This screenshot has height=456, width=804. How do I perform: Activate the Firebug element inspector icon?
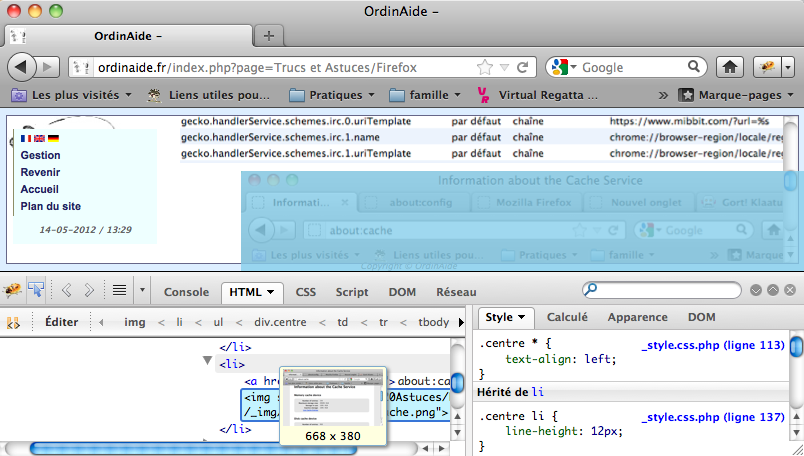click(x=36, y=291)
